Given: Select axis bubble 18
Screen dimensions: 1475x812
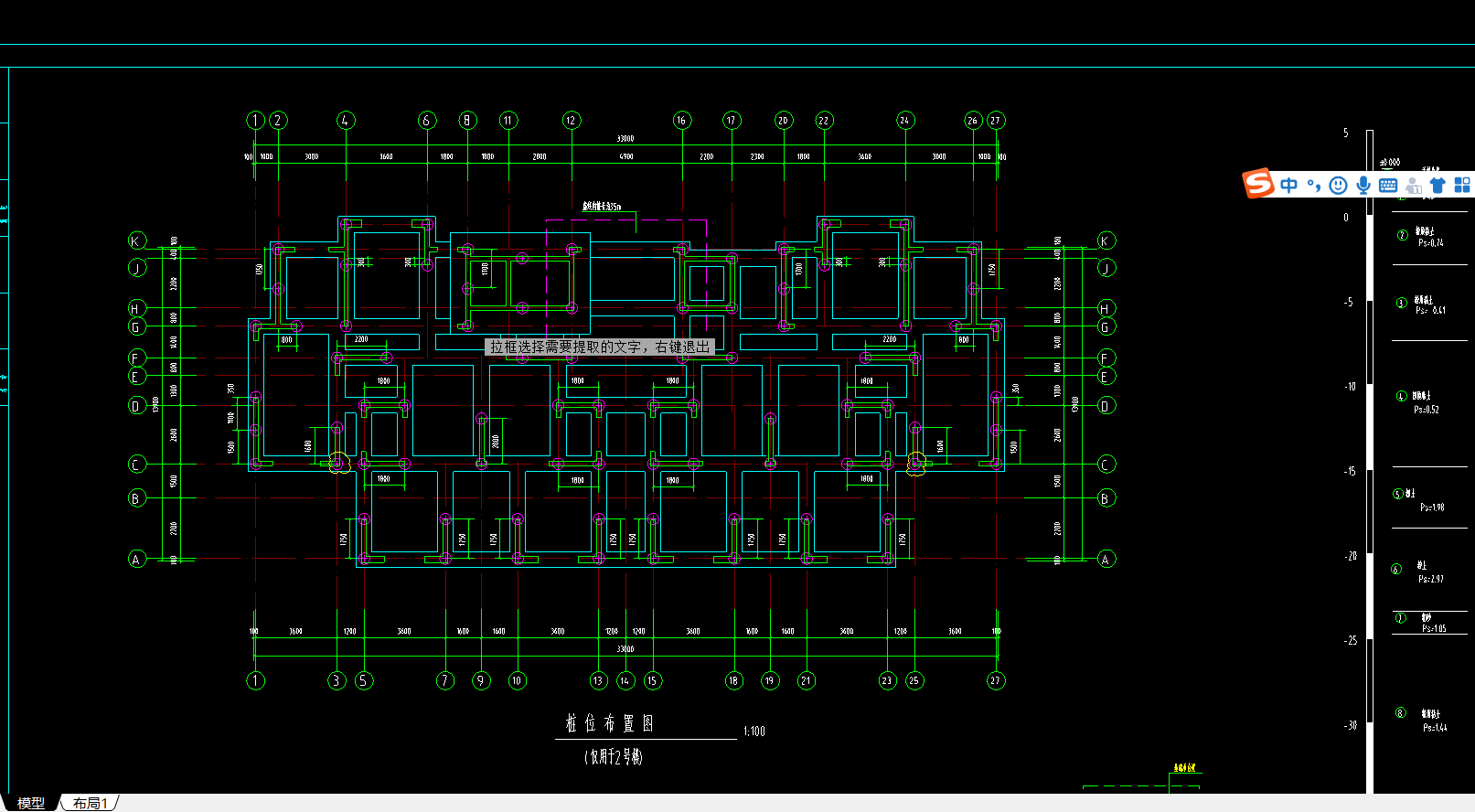Looking at the screenshot, I should 733,680.
